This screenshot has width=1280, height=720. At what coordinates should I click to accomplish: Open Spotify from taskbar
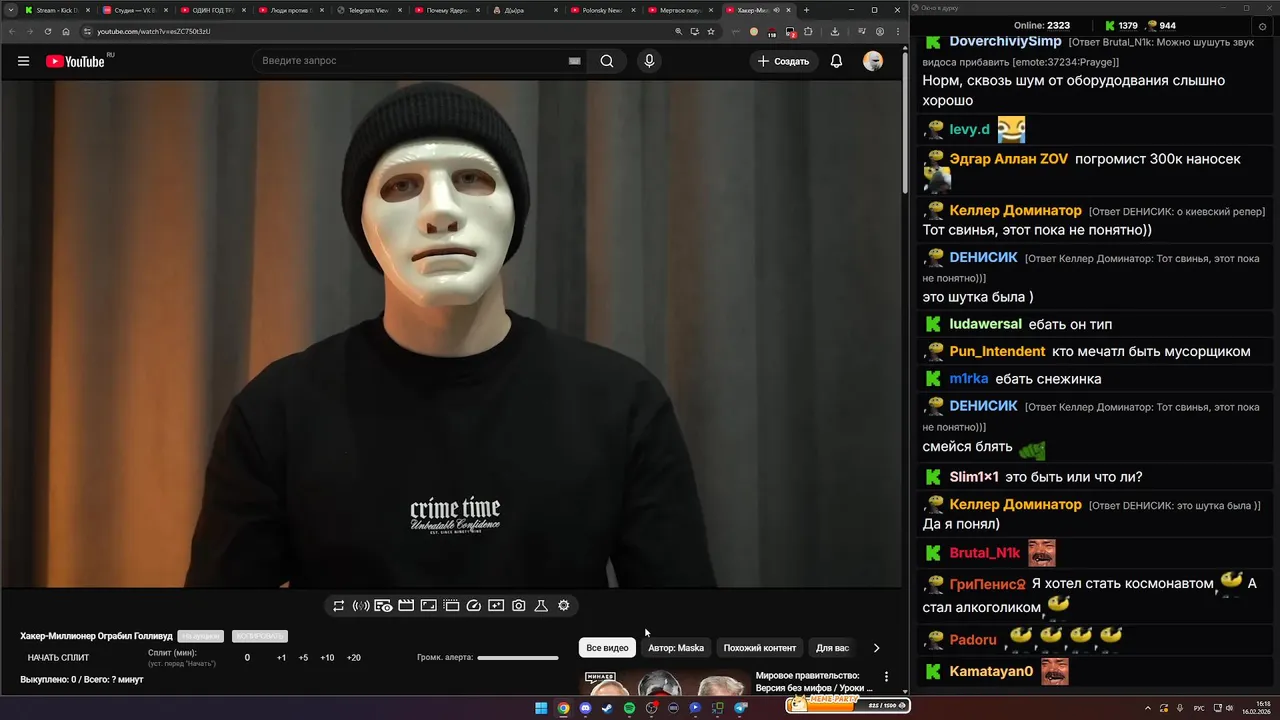tap(629, 708)
